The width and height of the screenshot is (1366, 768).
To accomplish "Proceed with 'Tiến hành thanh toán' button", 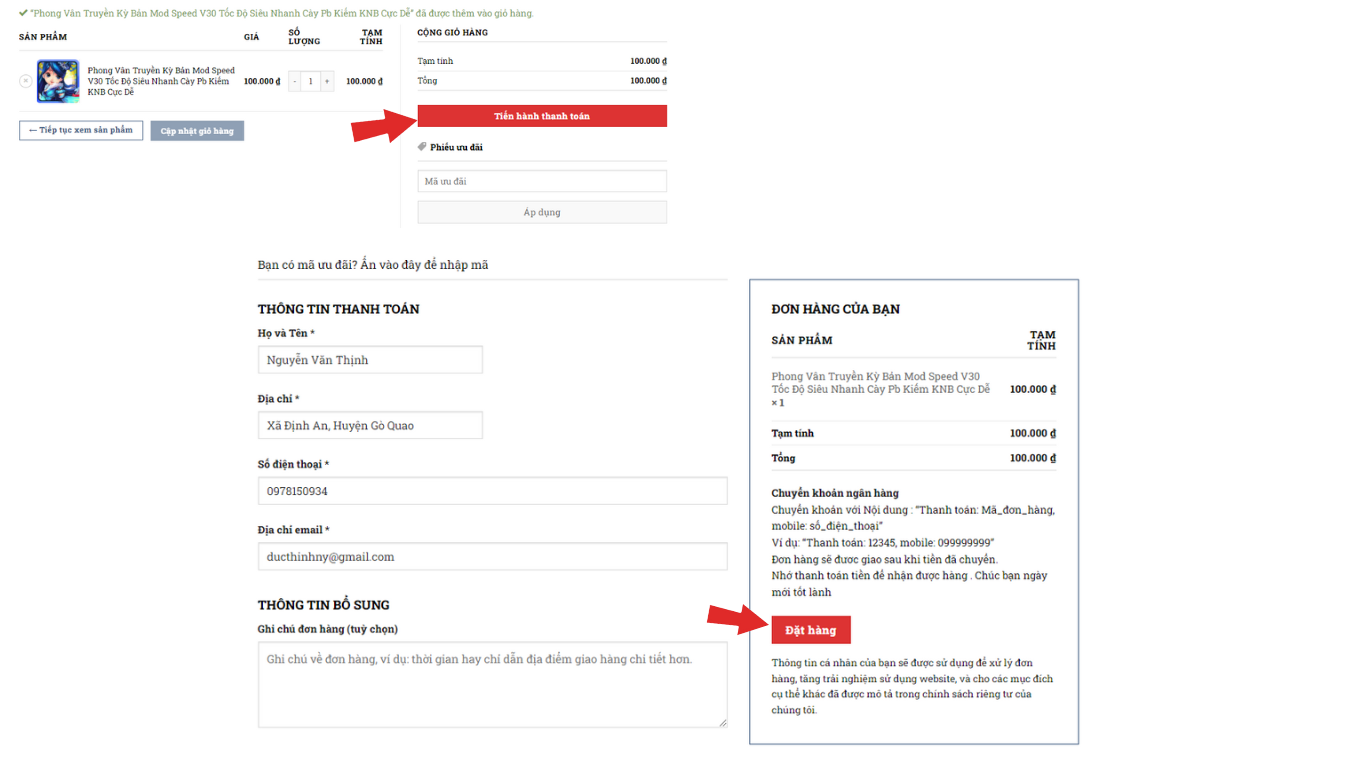I will 542,116.
